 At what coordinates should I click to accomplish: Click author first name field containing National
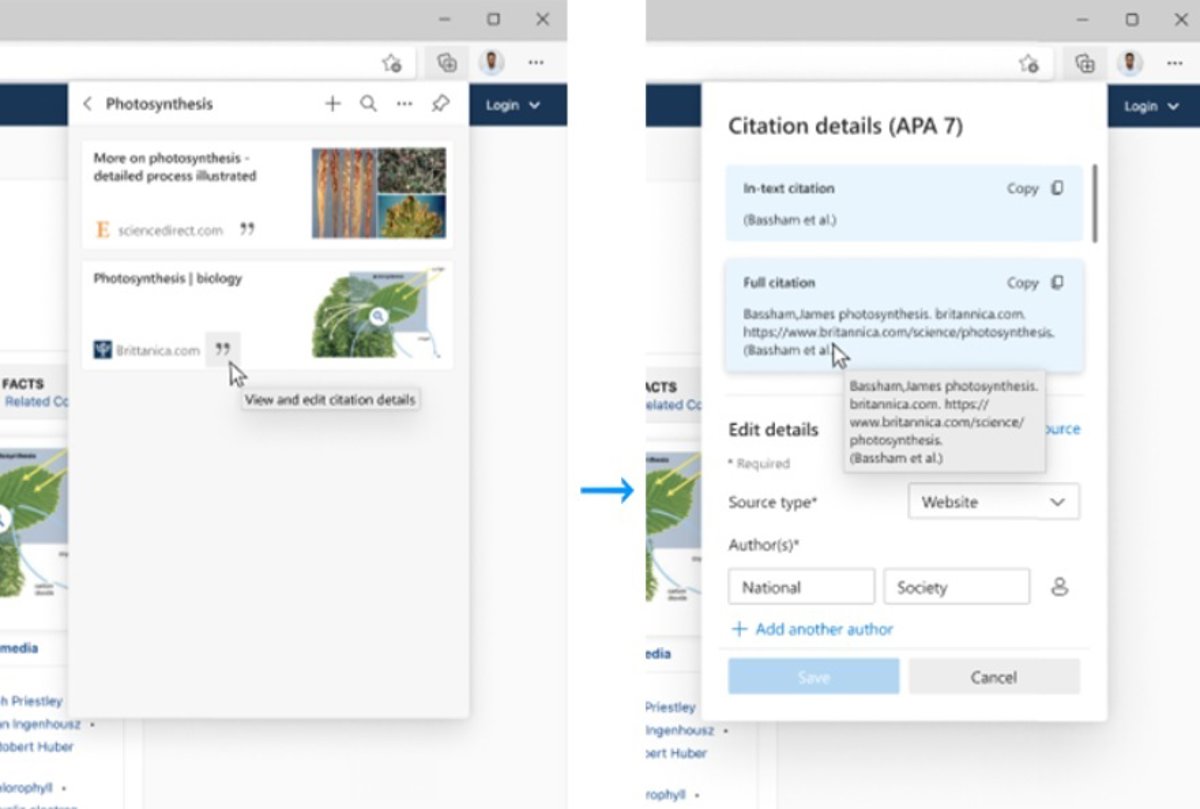tap(801, 587)
